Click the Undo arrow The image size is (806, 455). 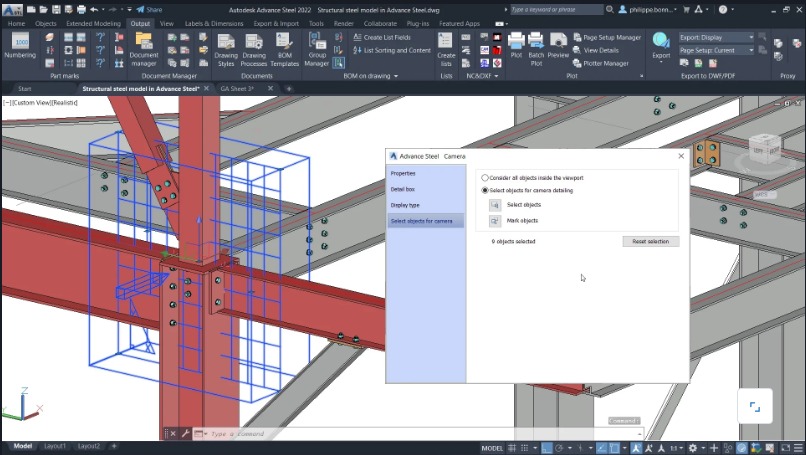tap(94, 9)
